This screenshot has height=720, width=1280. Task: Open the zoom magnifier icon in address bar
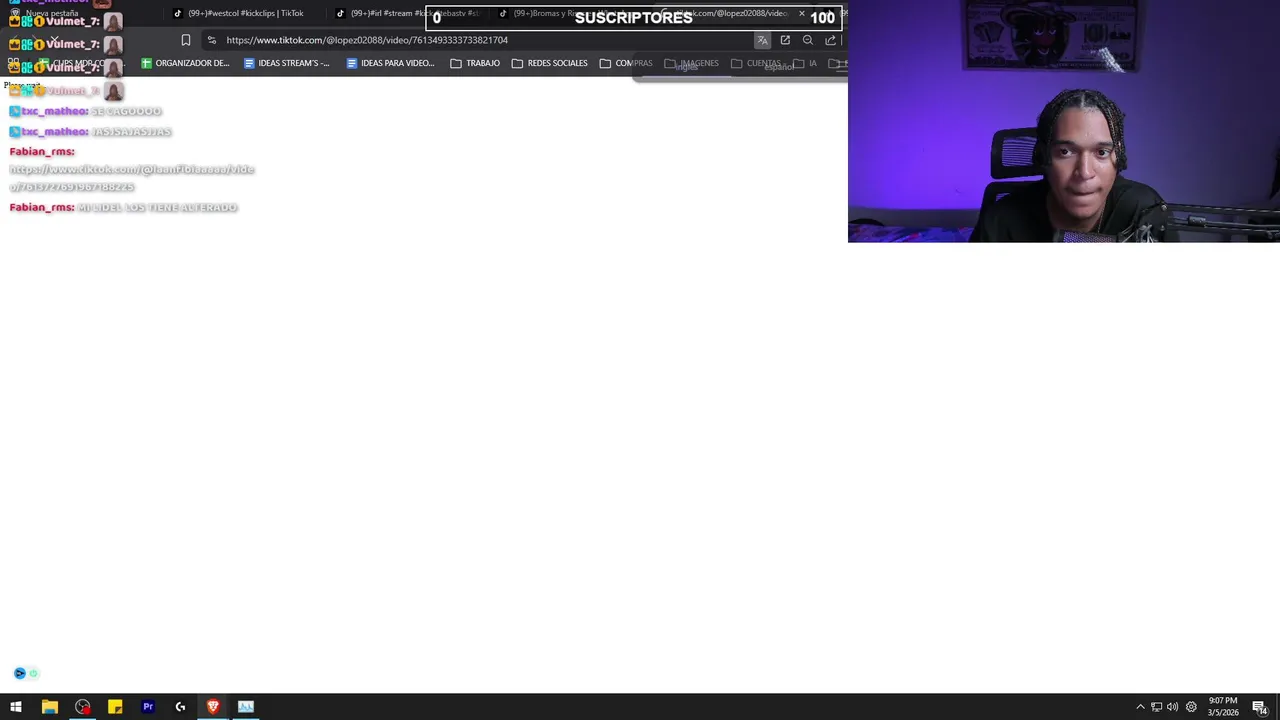coord(808,40)
